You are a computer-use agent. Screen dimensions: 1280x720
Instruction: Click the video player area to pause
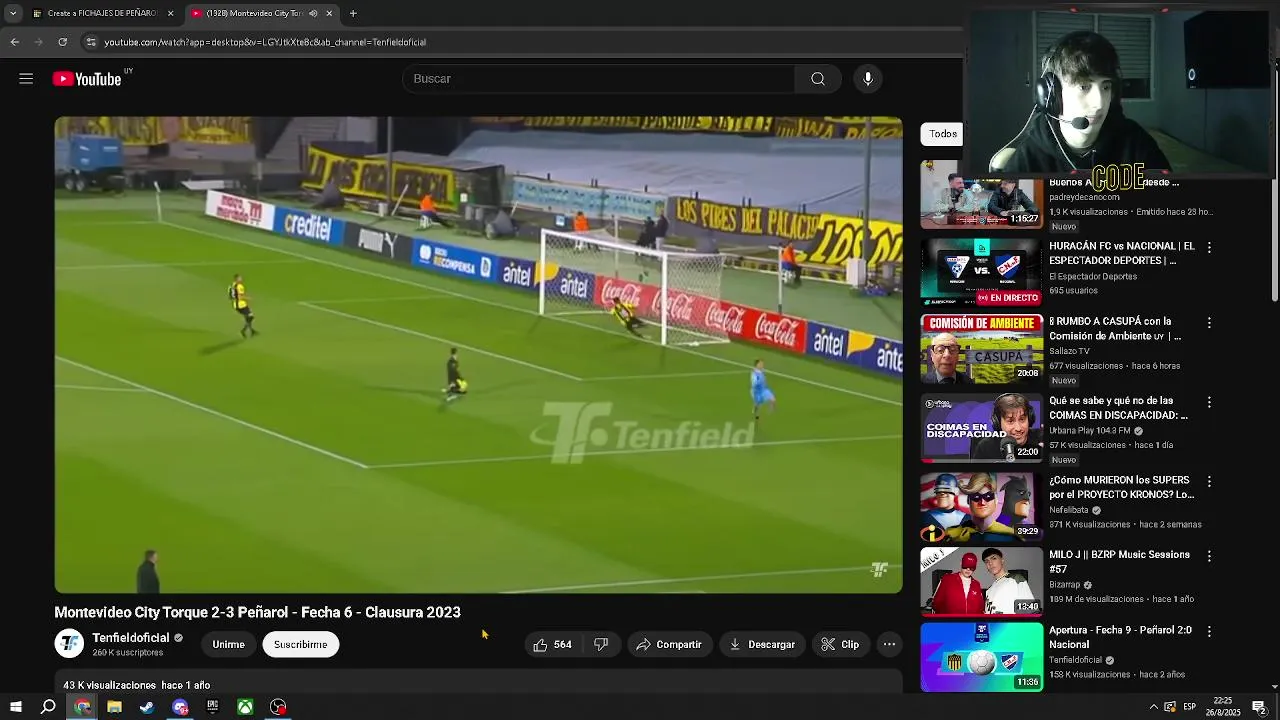point(478,355)
